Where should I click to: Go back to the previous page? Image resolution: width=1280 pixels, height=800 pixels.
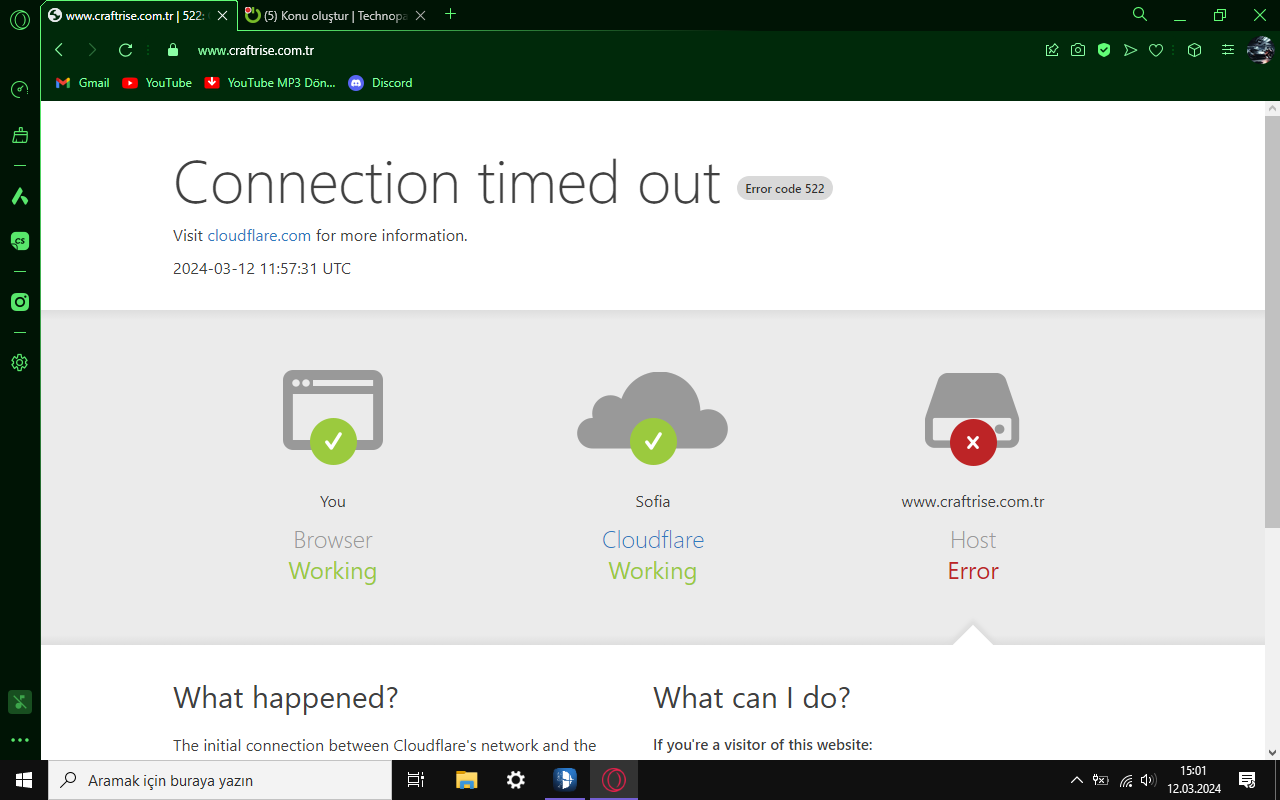click(59, 50)
